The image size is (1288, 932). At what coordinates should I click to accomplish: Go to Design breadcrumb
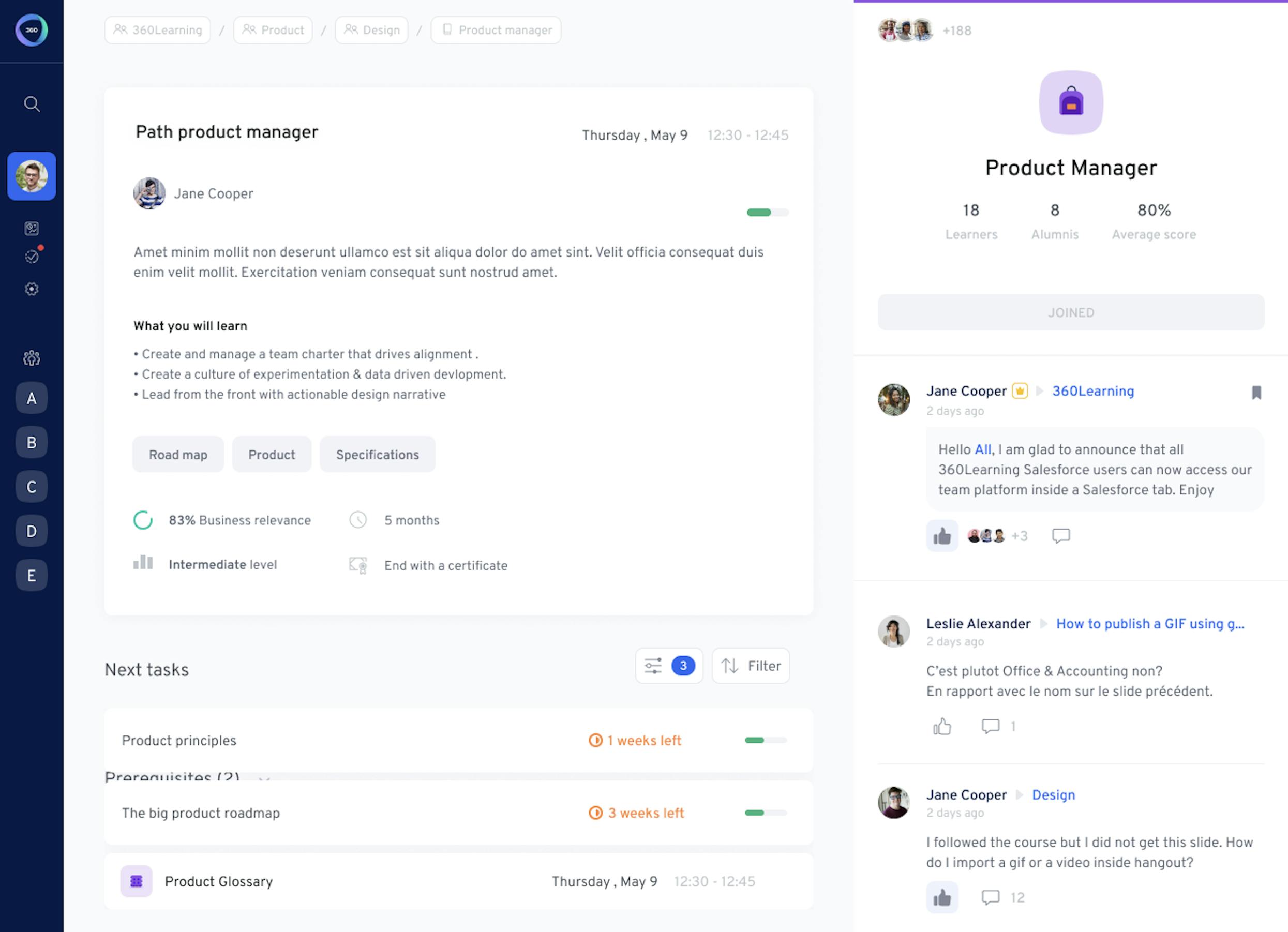[371, 30]
